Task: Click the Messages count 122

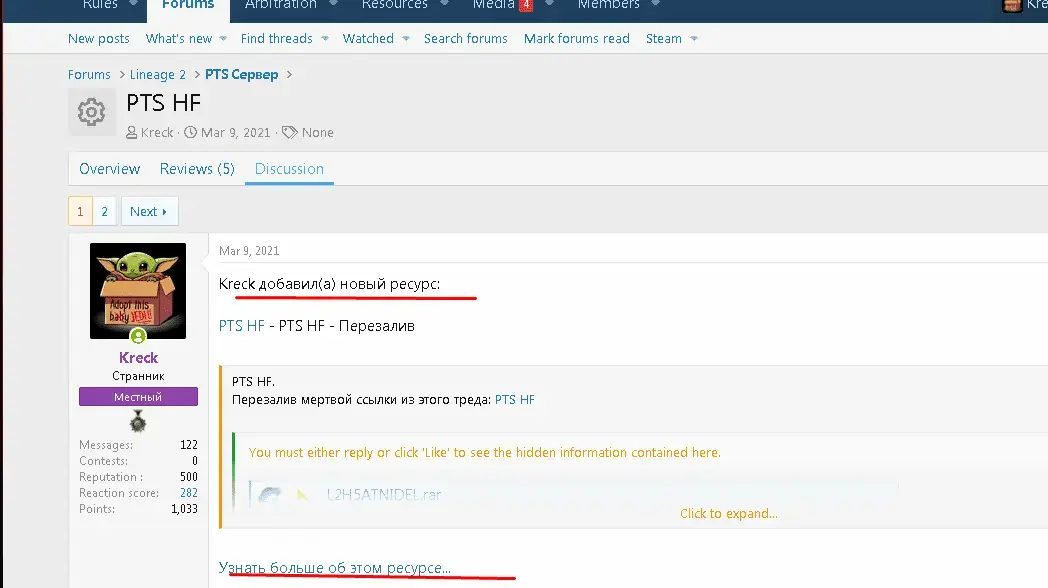Action: tap(188, 445)
